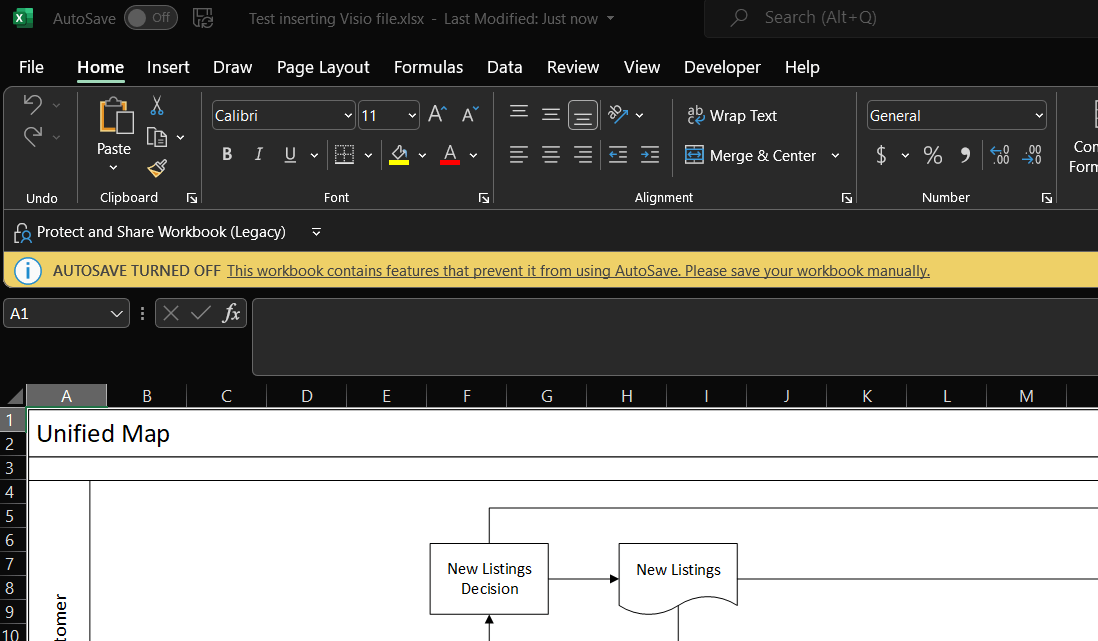Align text left
The image size is (1098, 641).
click(x=519, y=155)
